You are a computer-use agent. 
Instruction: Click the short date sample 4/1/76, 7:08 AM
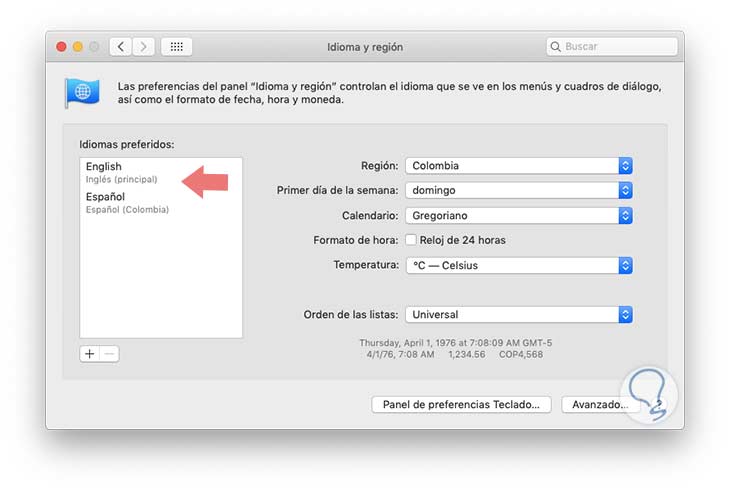[400, 354]
